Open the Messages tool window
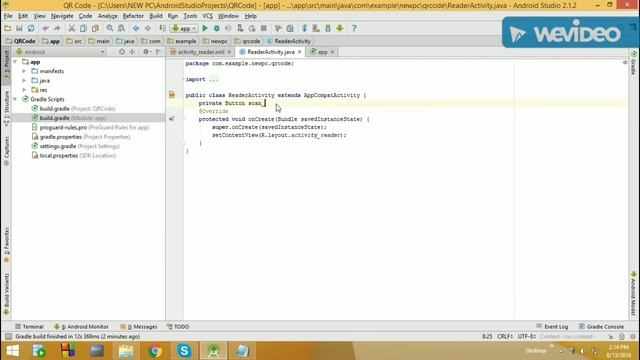The width and height of the screenshot is (640, 360). 139,327
